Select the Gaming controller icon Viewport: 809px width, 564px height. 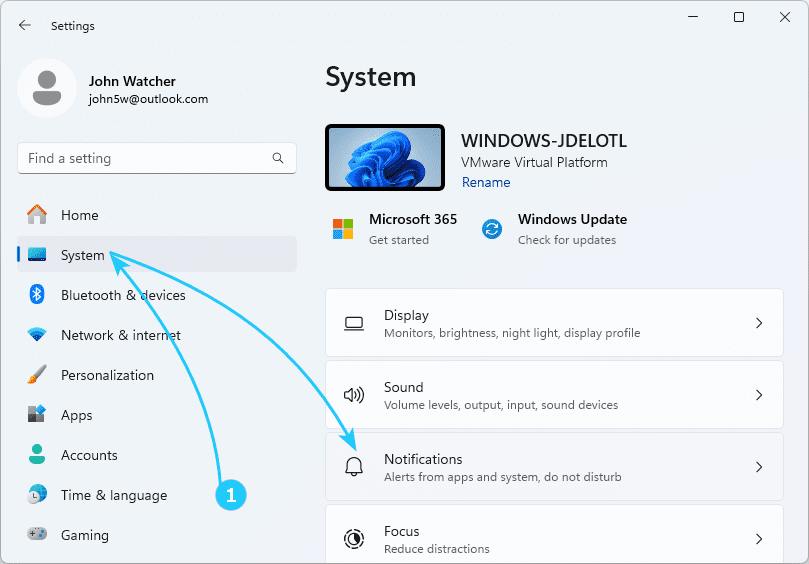tap(37, 535)
